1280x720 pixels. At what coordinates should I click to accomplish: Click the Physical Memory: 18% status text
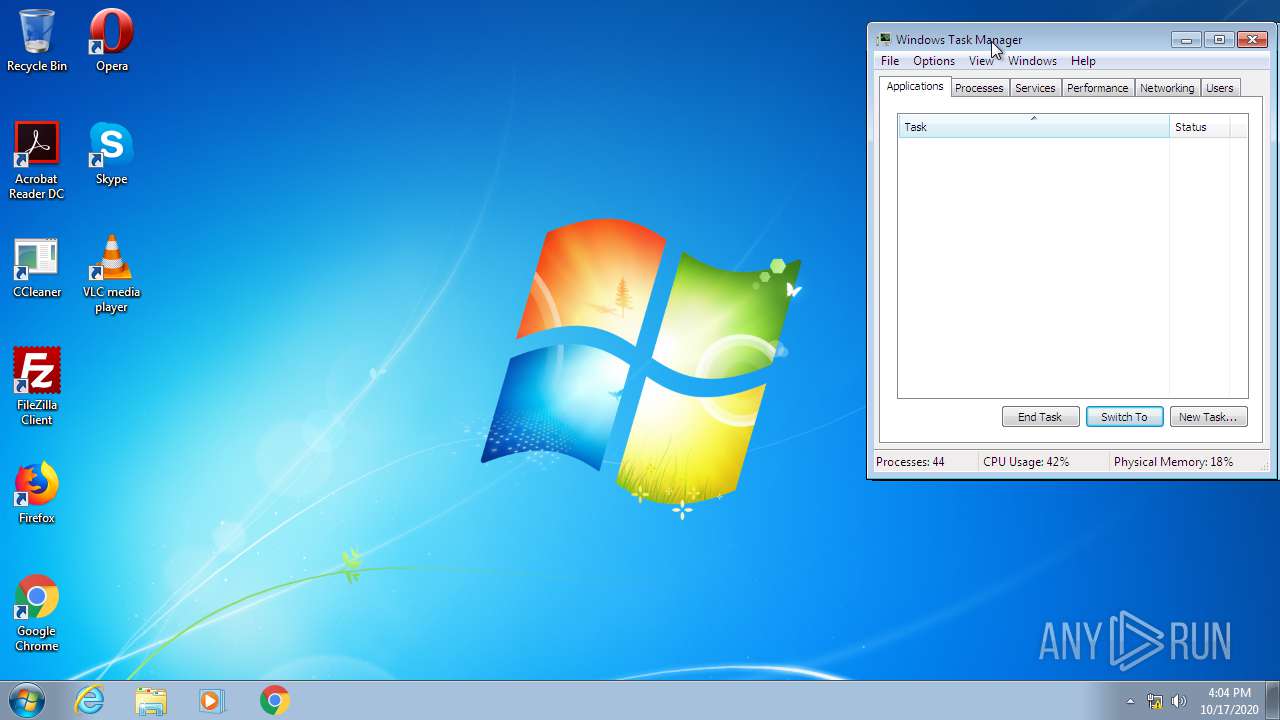pos(1173,462)
